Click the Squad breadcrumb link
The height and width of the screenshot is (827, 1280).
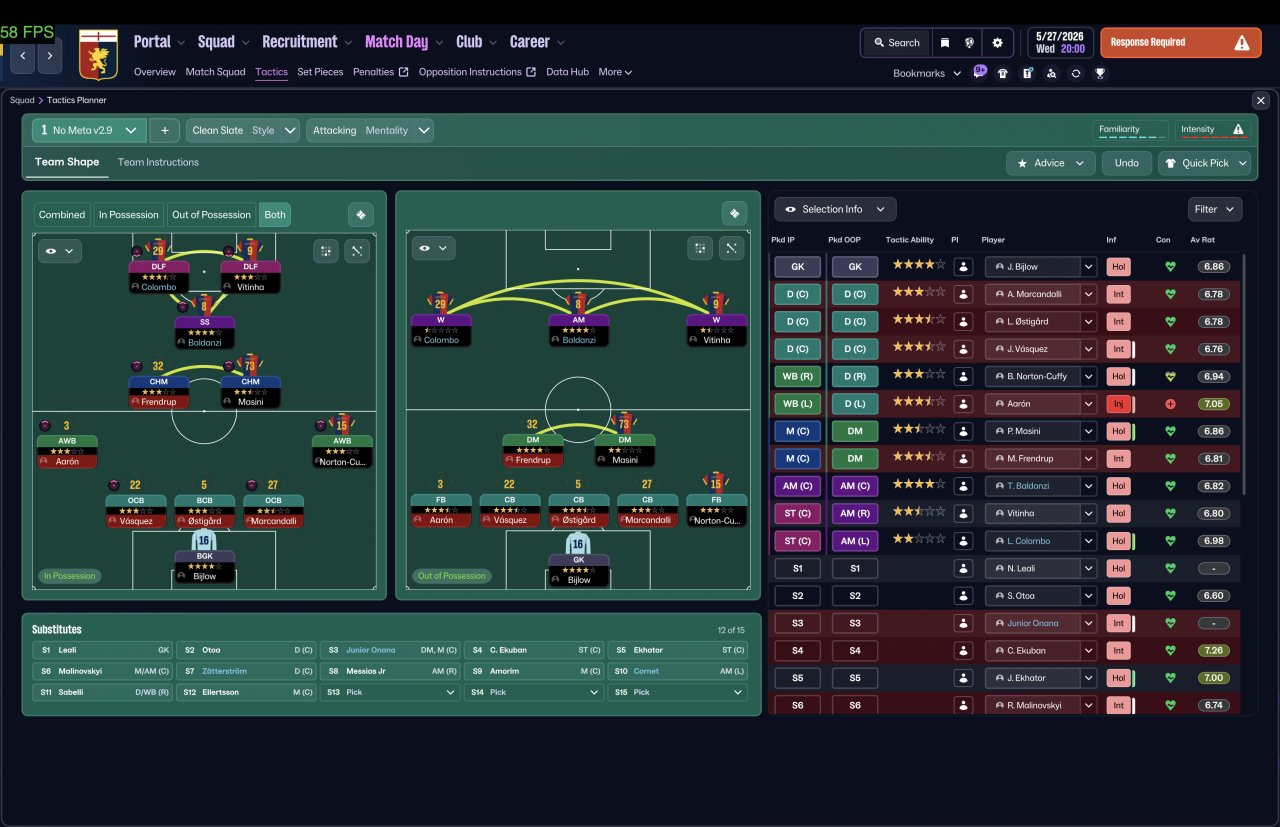(21, 100)
